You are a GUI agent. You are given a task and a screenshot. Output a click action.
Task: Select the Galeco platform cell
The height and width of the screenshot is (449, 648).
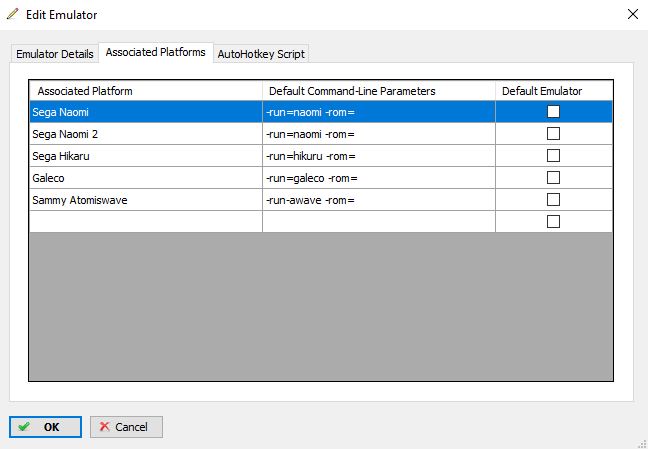pos(146,178)
